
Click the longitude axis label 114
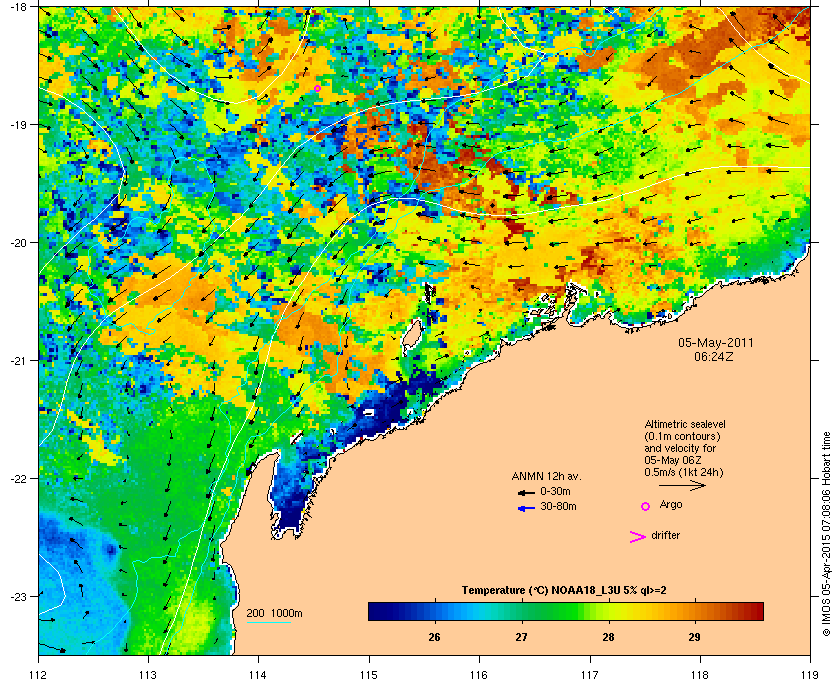point(258,674)
